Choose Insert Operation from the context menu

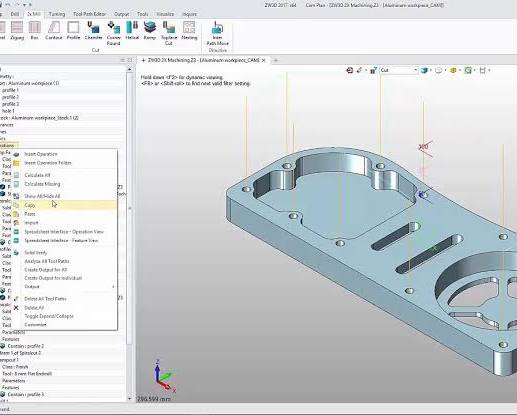64,154
